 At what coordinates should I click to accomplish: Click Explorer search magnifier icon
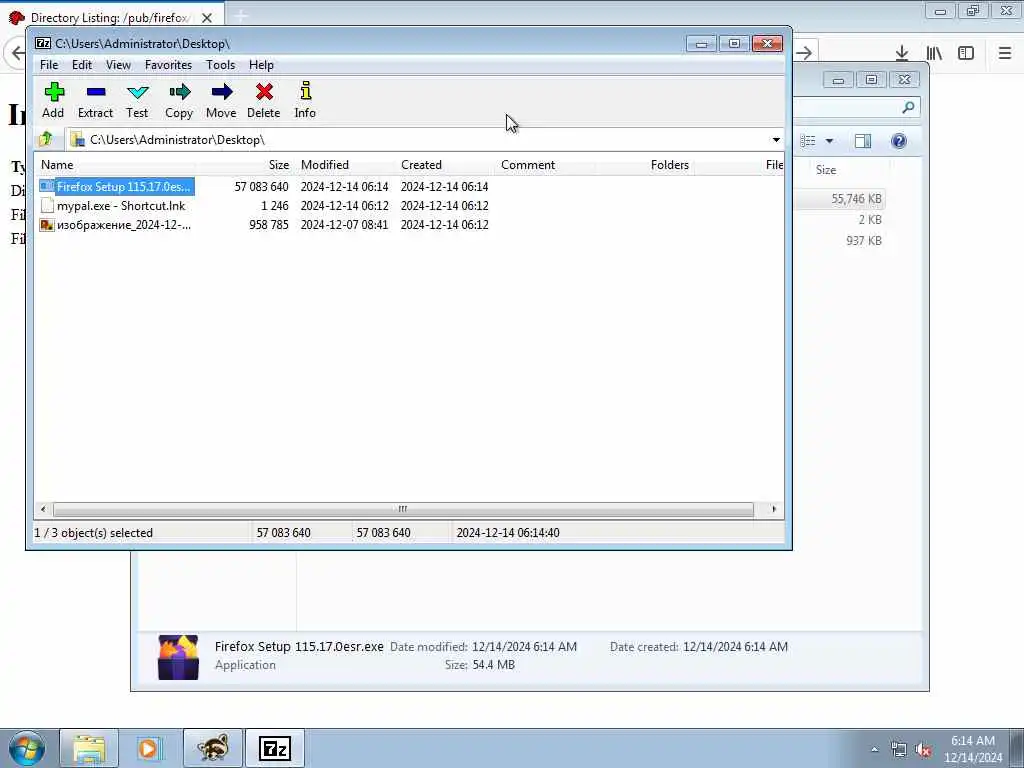(908, 107)
